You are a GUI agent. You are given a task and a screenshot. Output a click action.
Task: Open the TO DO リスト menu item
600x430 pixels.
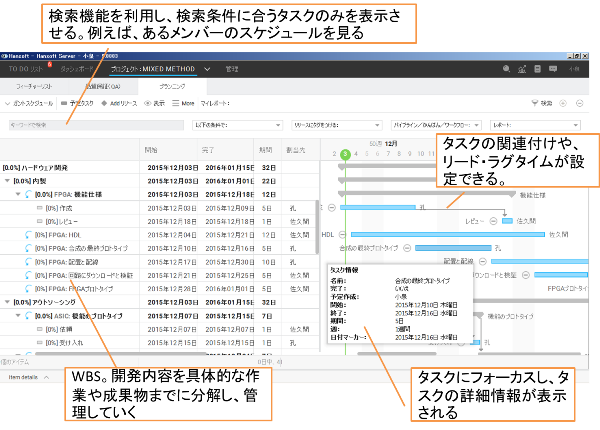pos(26,69)
